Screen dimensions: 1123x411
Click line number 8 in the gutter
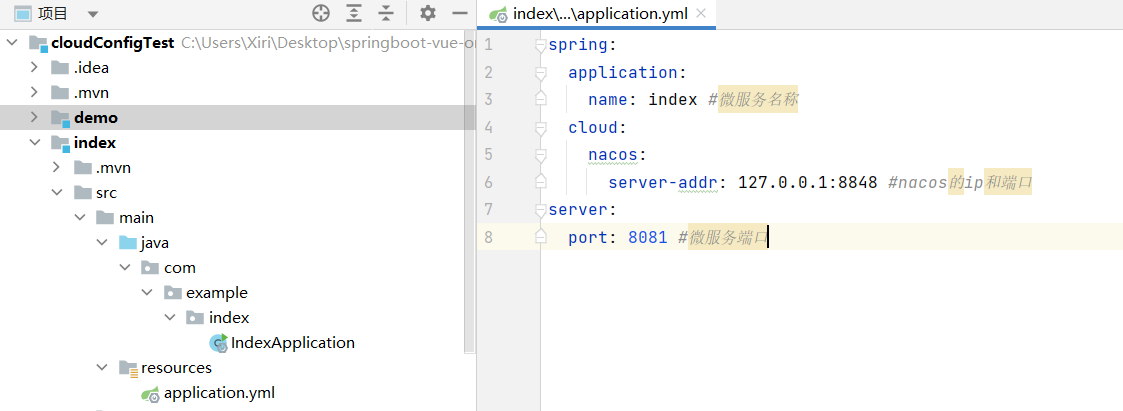(488, 237)
